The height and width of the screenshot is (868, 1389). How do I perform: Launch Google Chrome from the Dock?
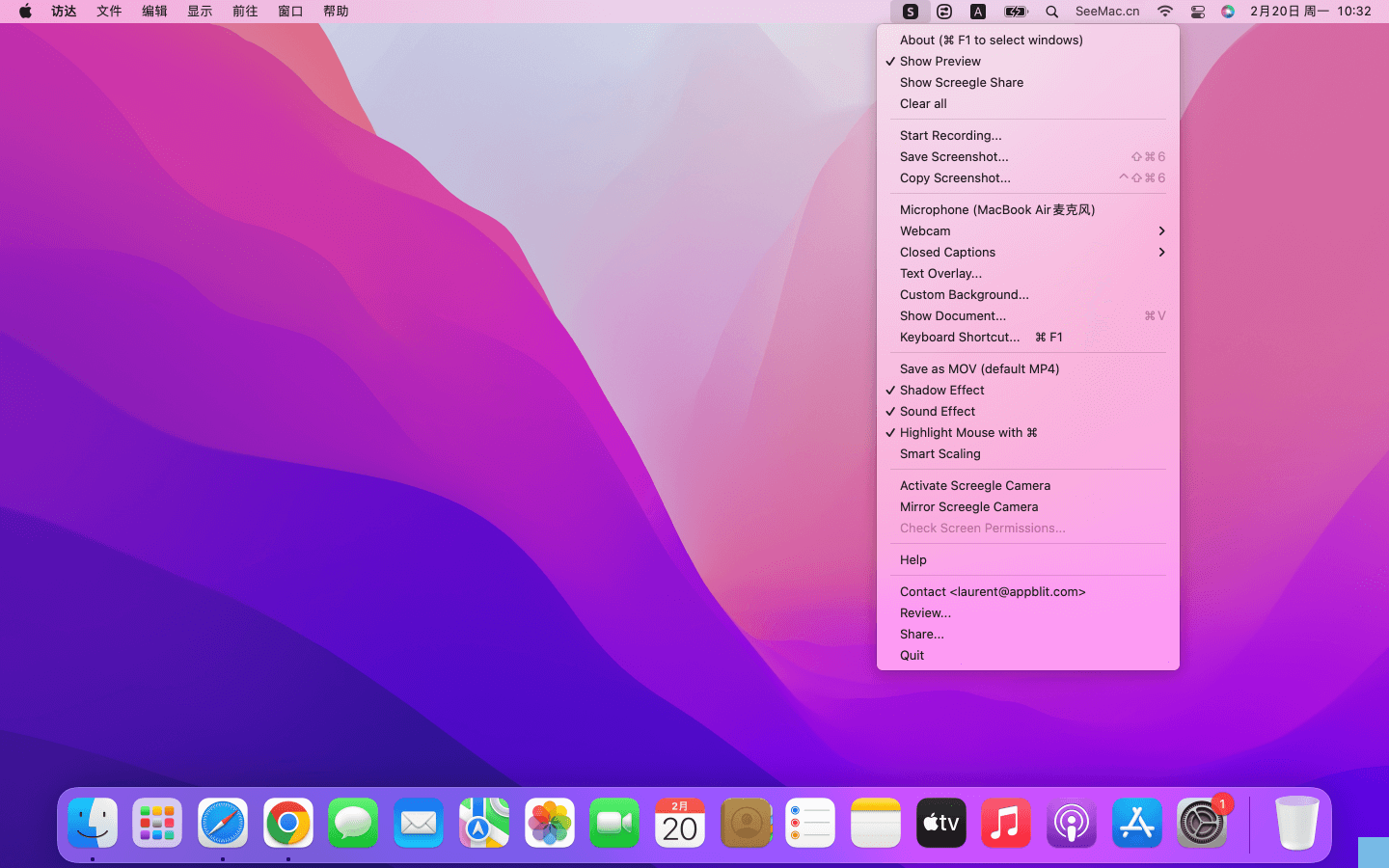click(287, 824)
